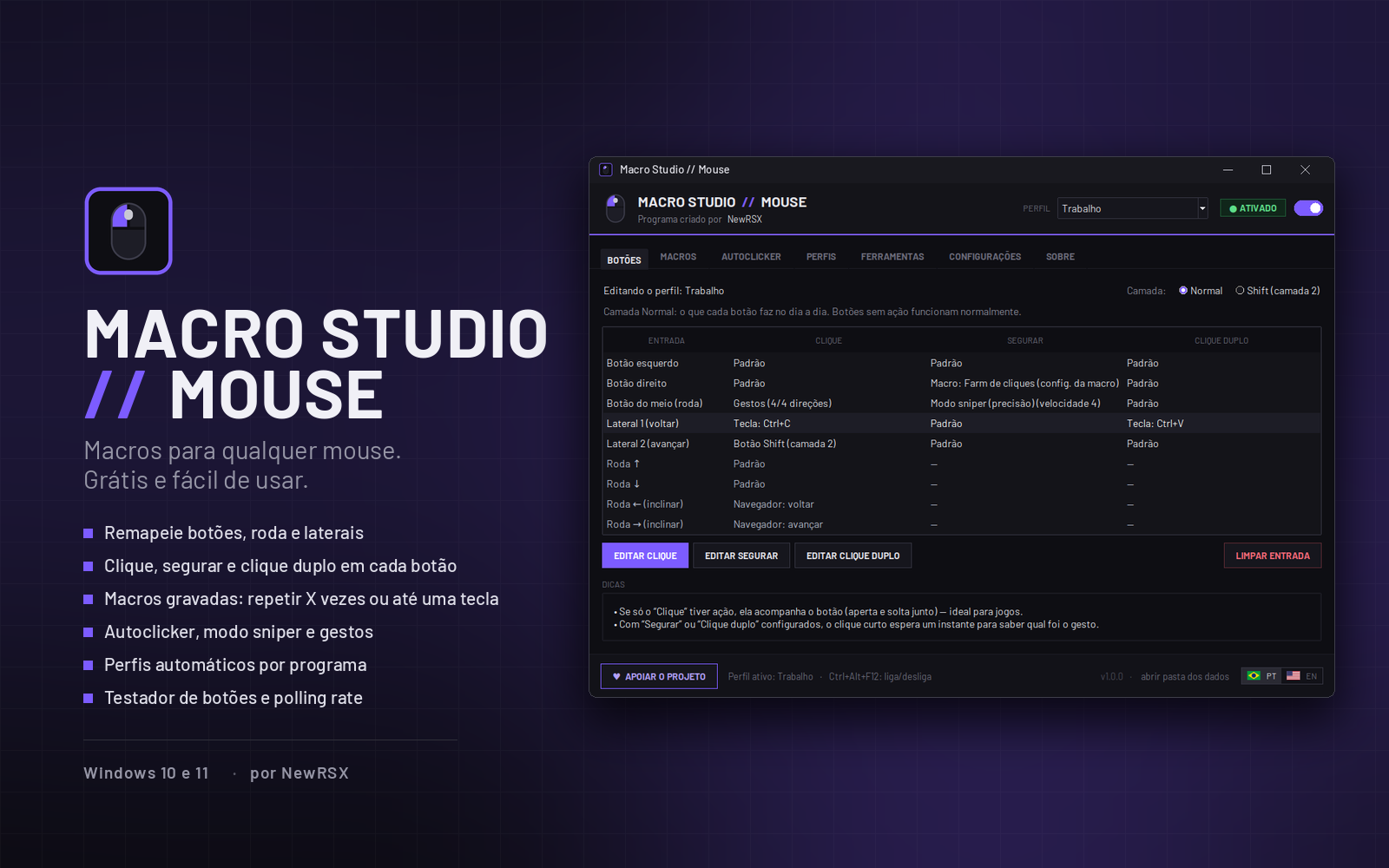Click the large Macro Studio mouse logo
1389x868 pixels.
tap(128, 231)
